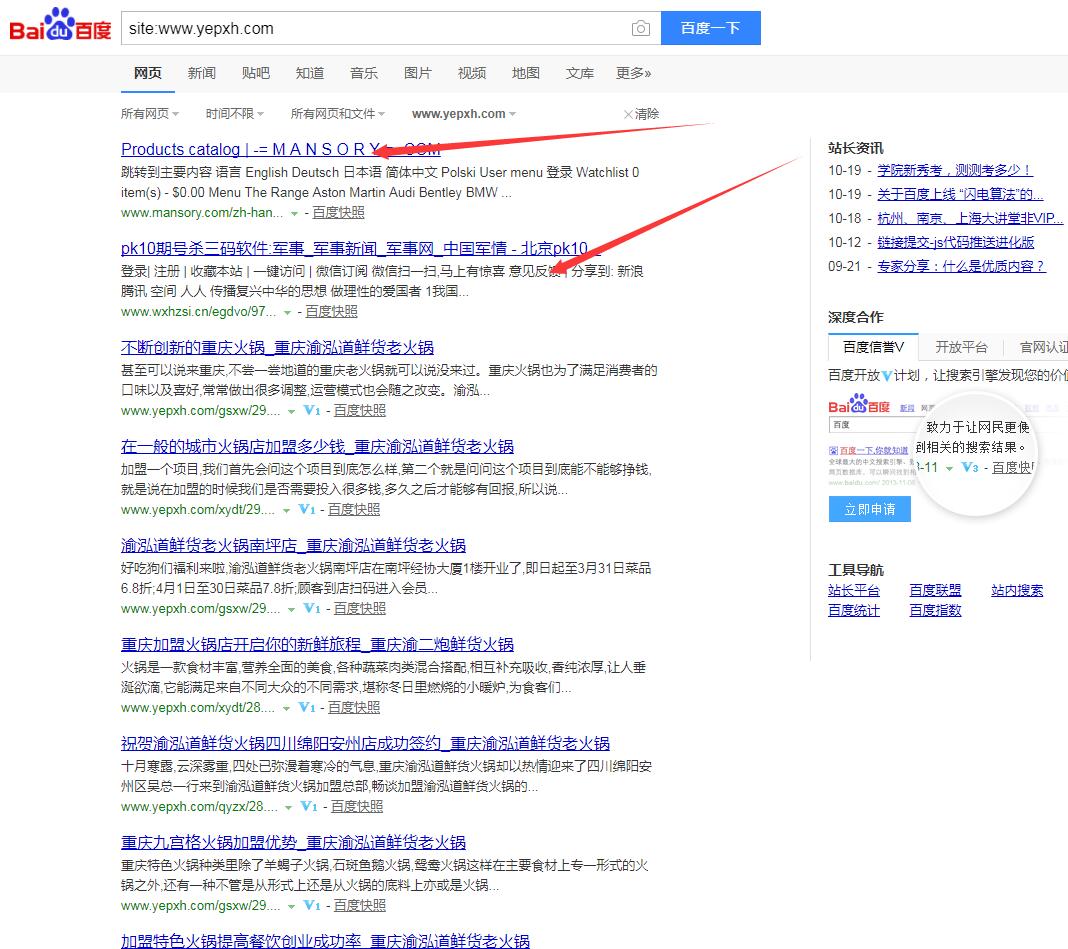Expand arrow beside www.mansory.com URL

294,213
